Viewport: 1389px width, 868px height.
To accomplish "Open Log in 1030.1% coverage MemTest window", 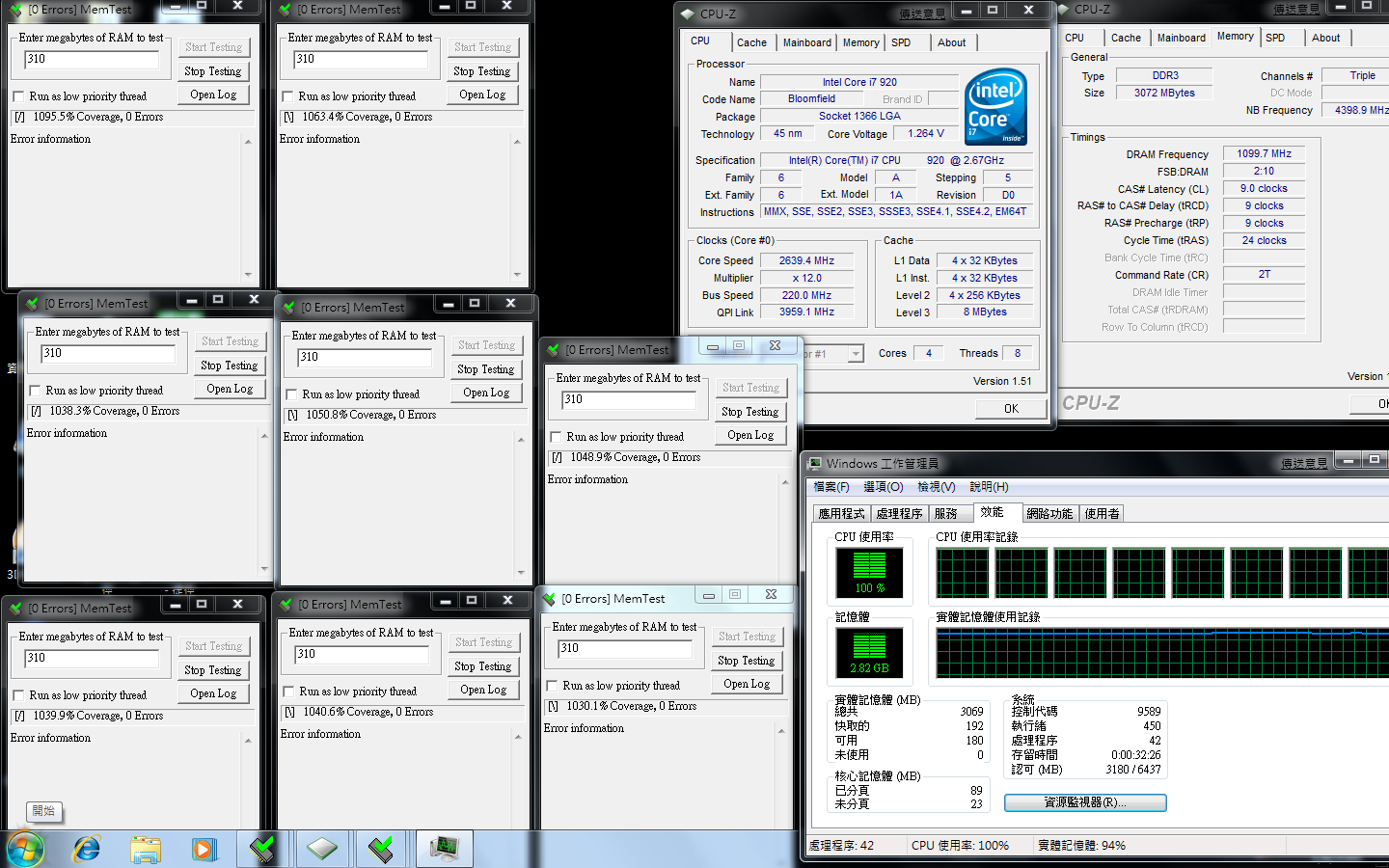I will point(747,684).
